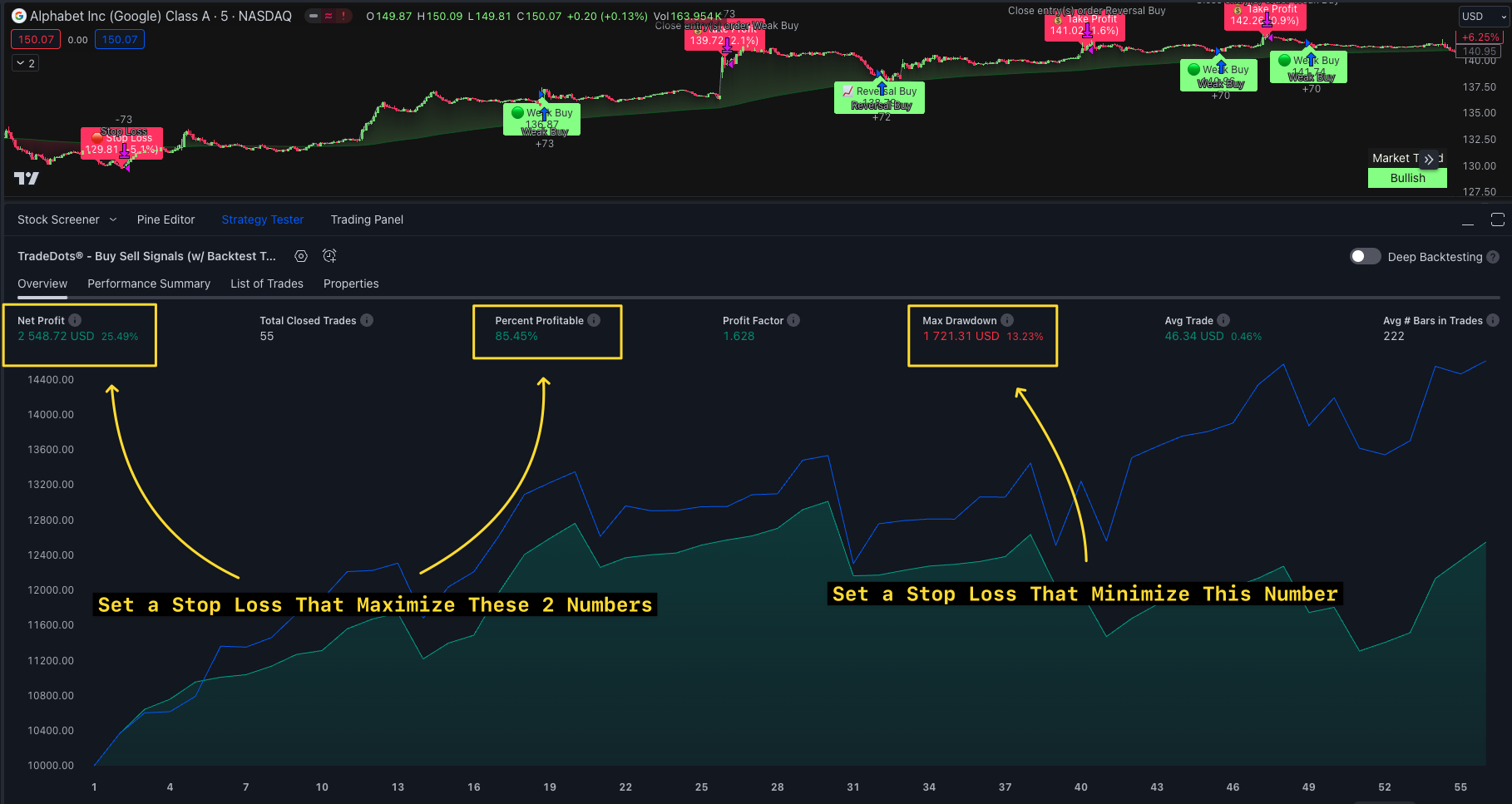Click the Profit Factor value 1.628
The height and width of the screenshot is (804, 1512).
739,336
